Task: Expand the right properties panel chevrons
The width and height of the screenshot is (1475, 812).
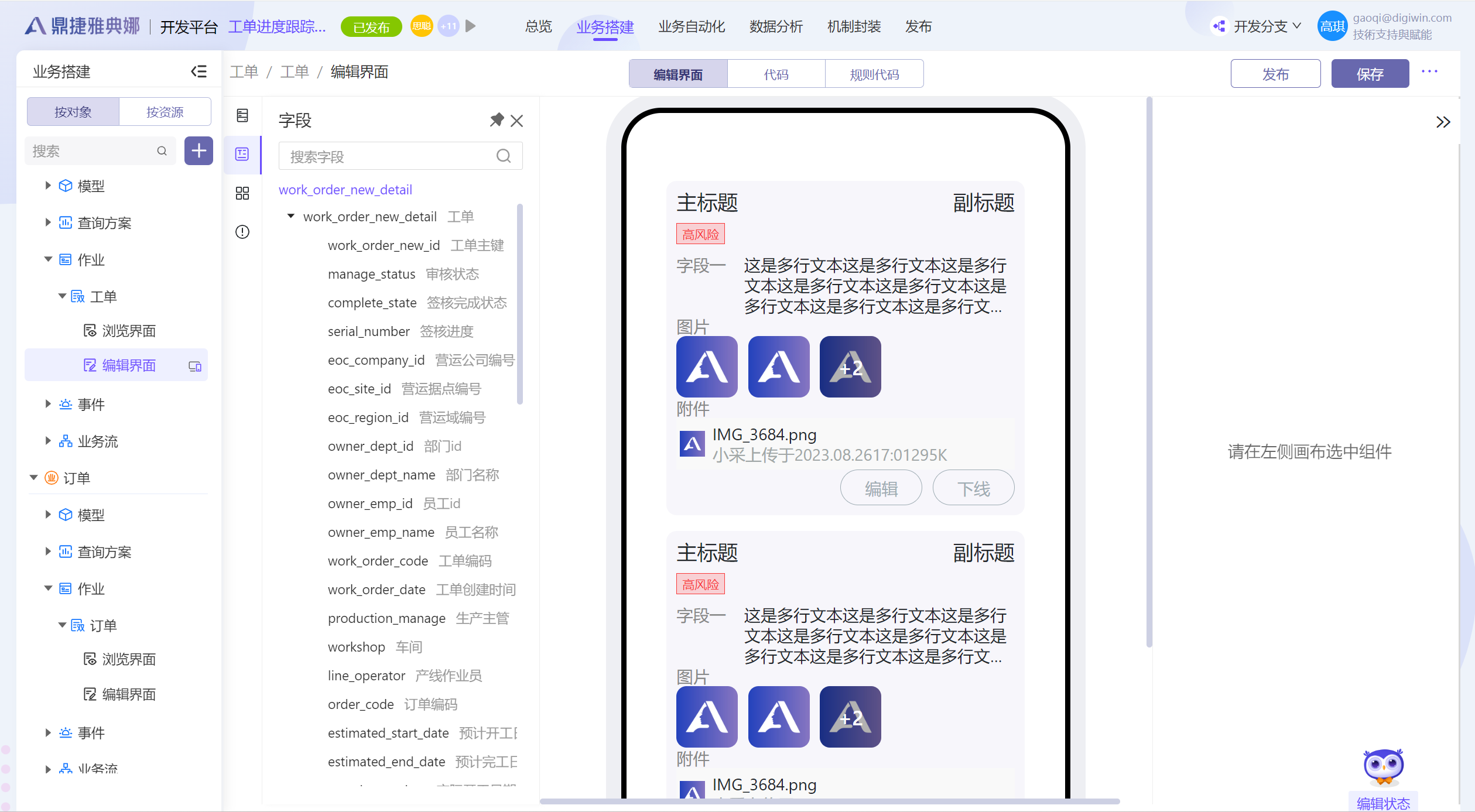Action: (x=1443, y=122)
